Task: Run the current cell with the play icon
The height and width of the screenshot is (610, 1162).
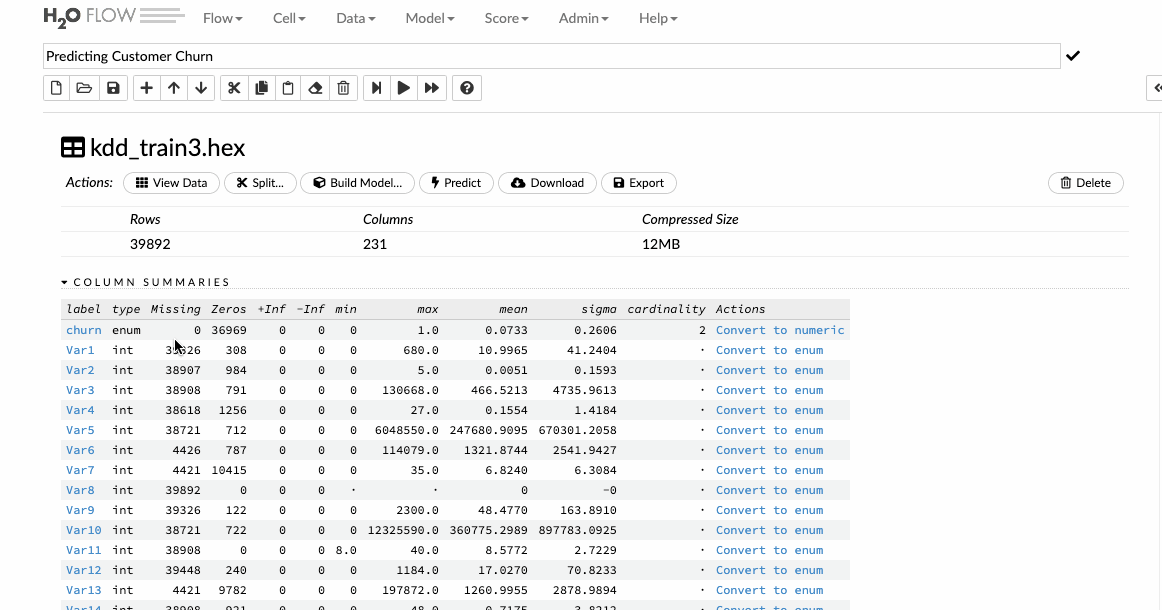Action: coord(404,88)
